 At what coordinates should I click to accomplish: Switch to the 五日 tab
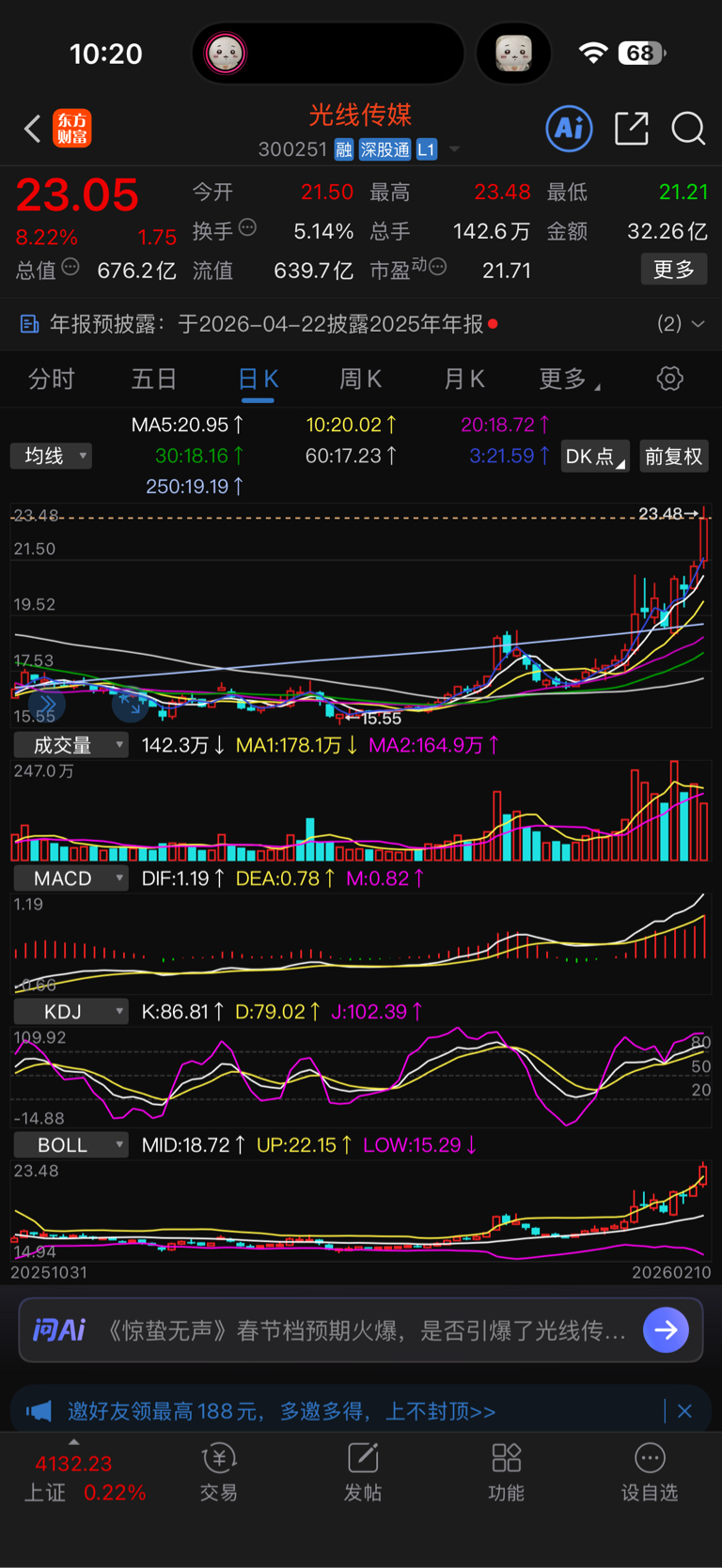pos(154,379)
